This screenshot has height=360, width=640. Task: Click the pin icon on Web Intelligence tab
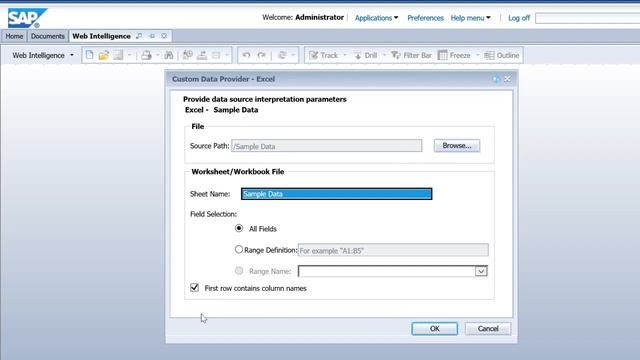152,36
